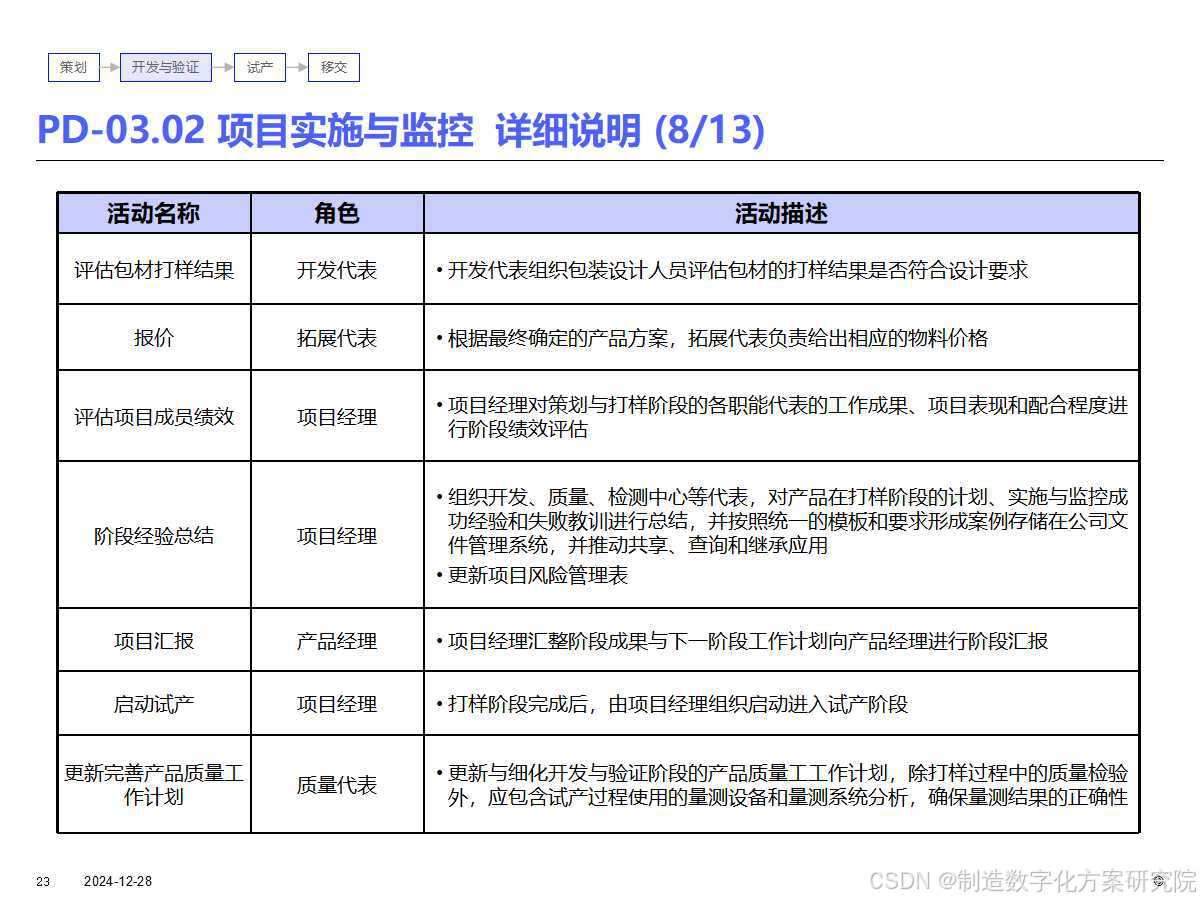Select the 活动名称 table header
The height and width of the screenshot is (900, 1200).
pyautogui.click(x=154, y=213)
